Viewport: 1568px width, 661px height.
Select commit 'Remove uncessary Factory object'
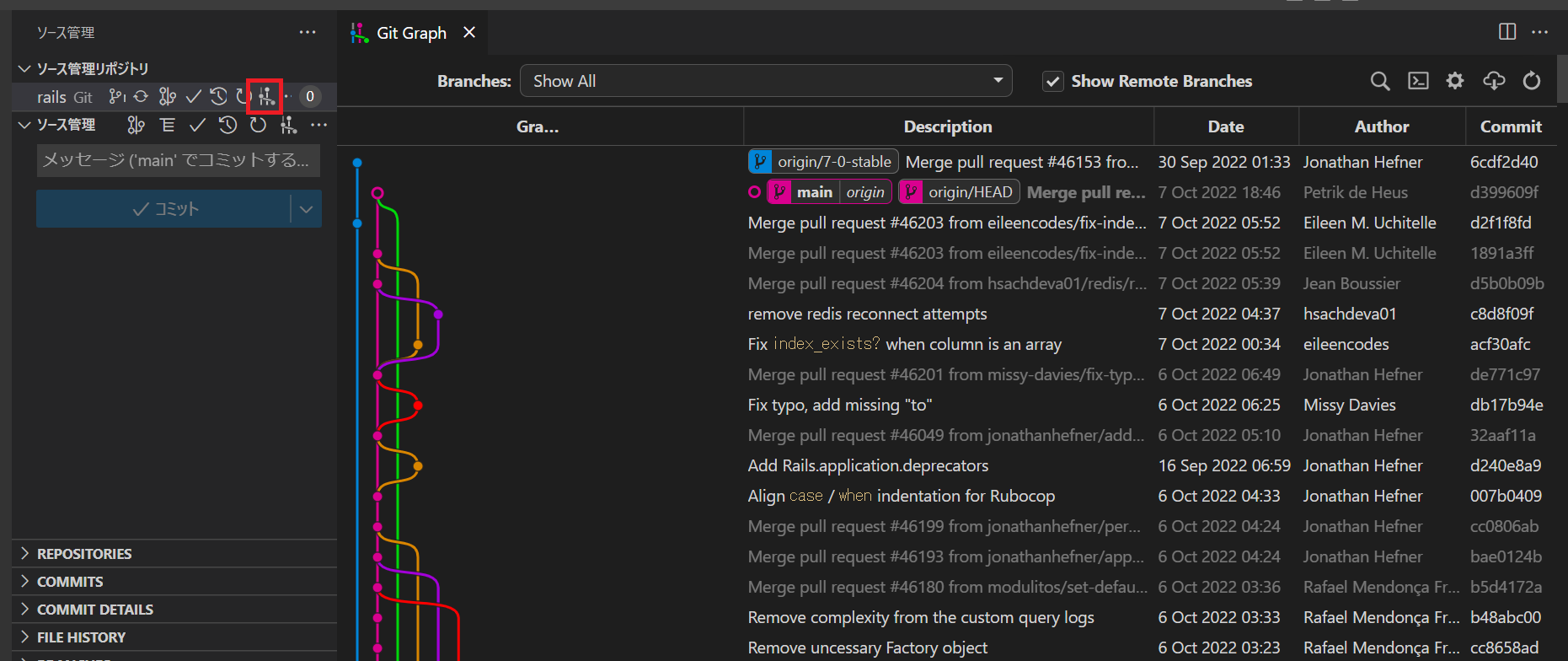click(x=867, y=648)
